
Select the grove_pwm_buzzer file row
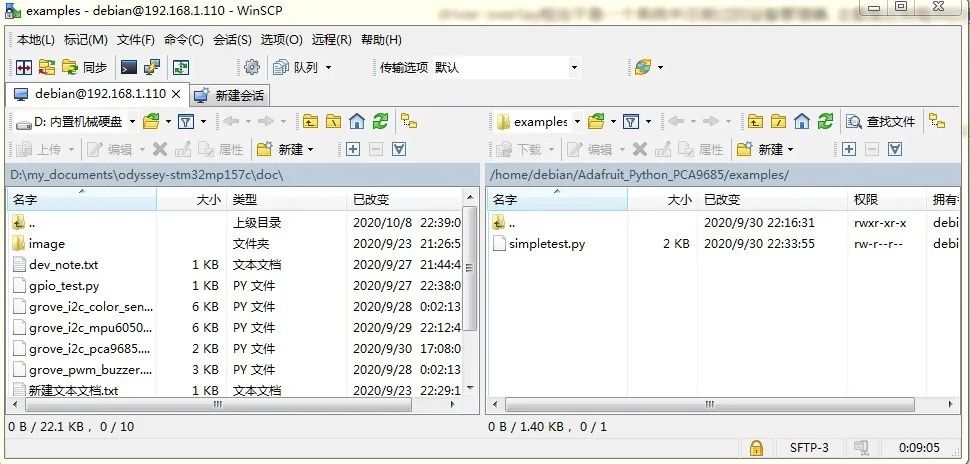click(236, 369)
